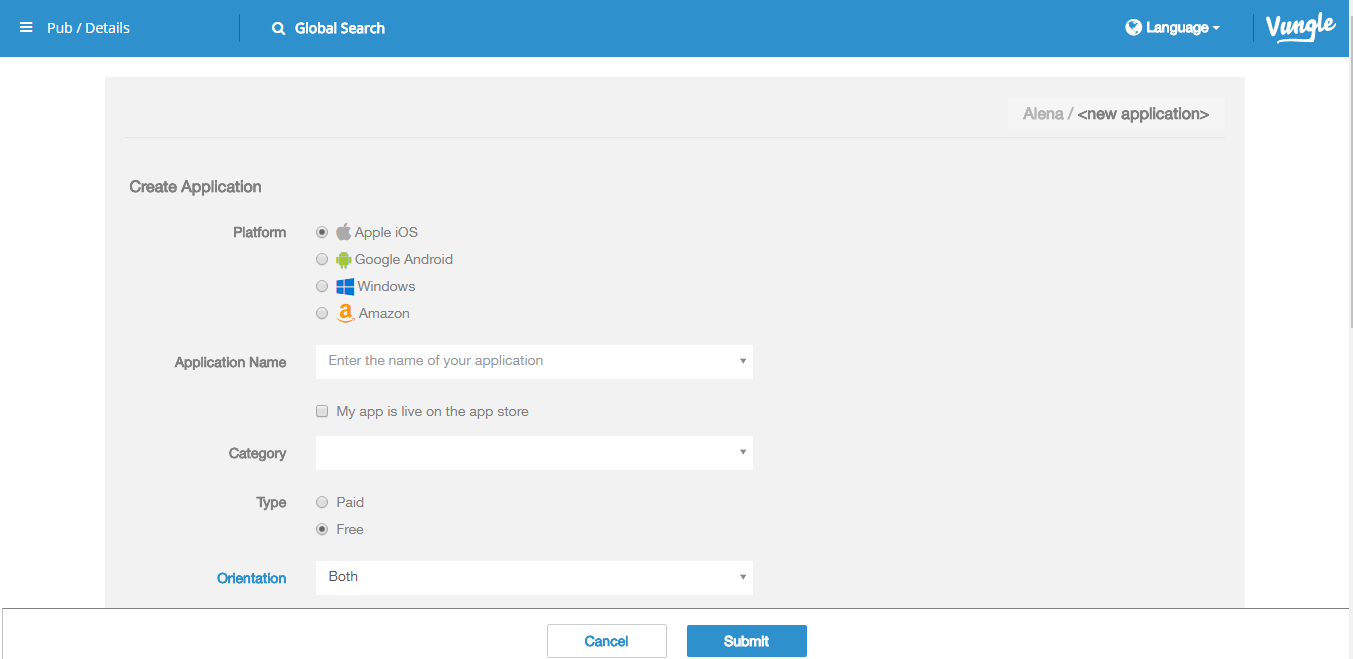Screen dimensions: 1353x659
Task: Click the Vungle logo
Action: (x=1300, y=27)
